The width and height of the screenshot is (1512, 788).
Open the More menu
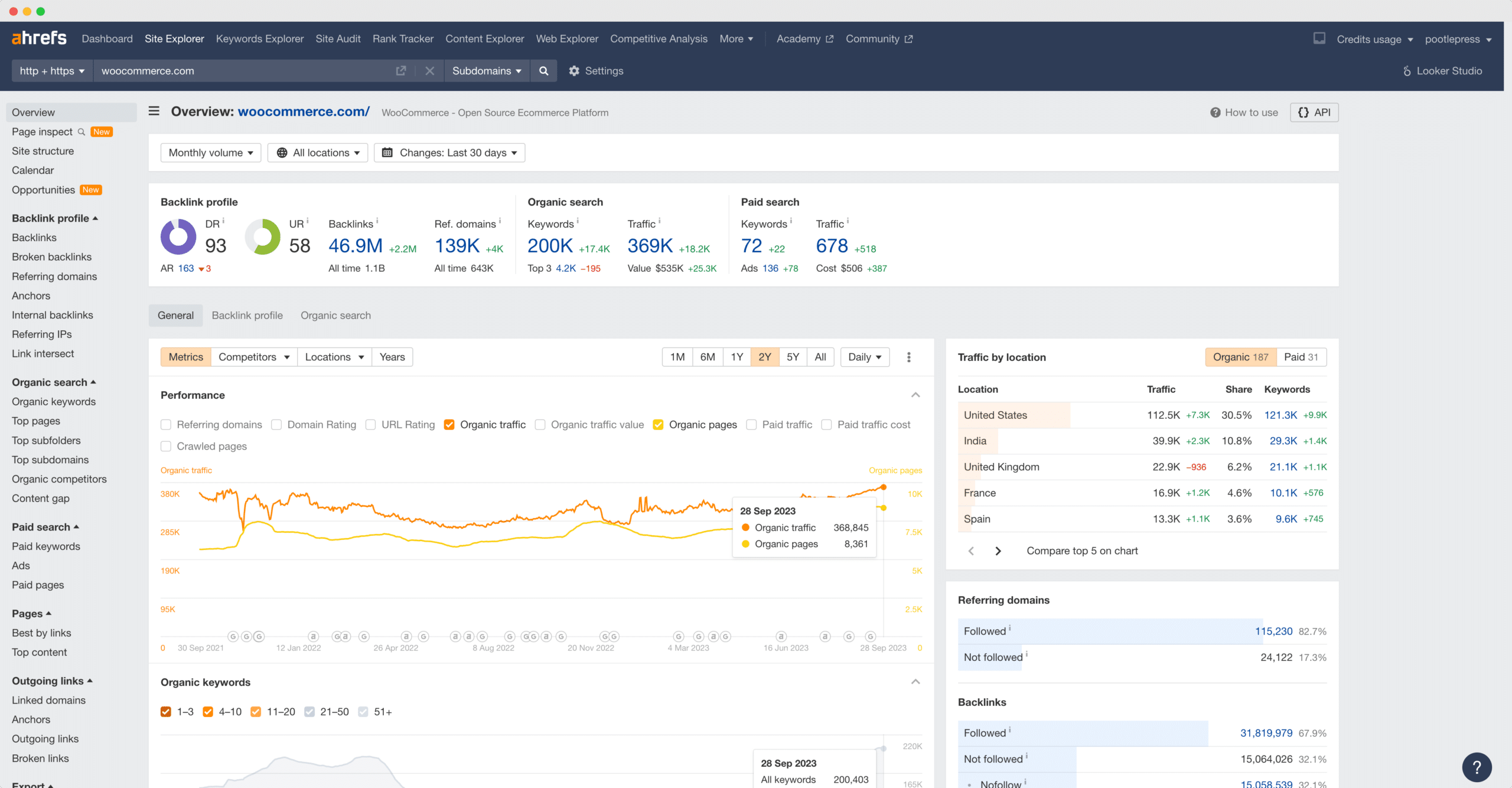coord(736,38)
